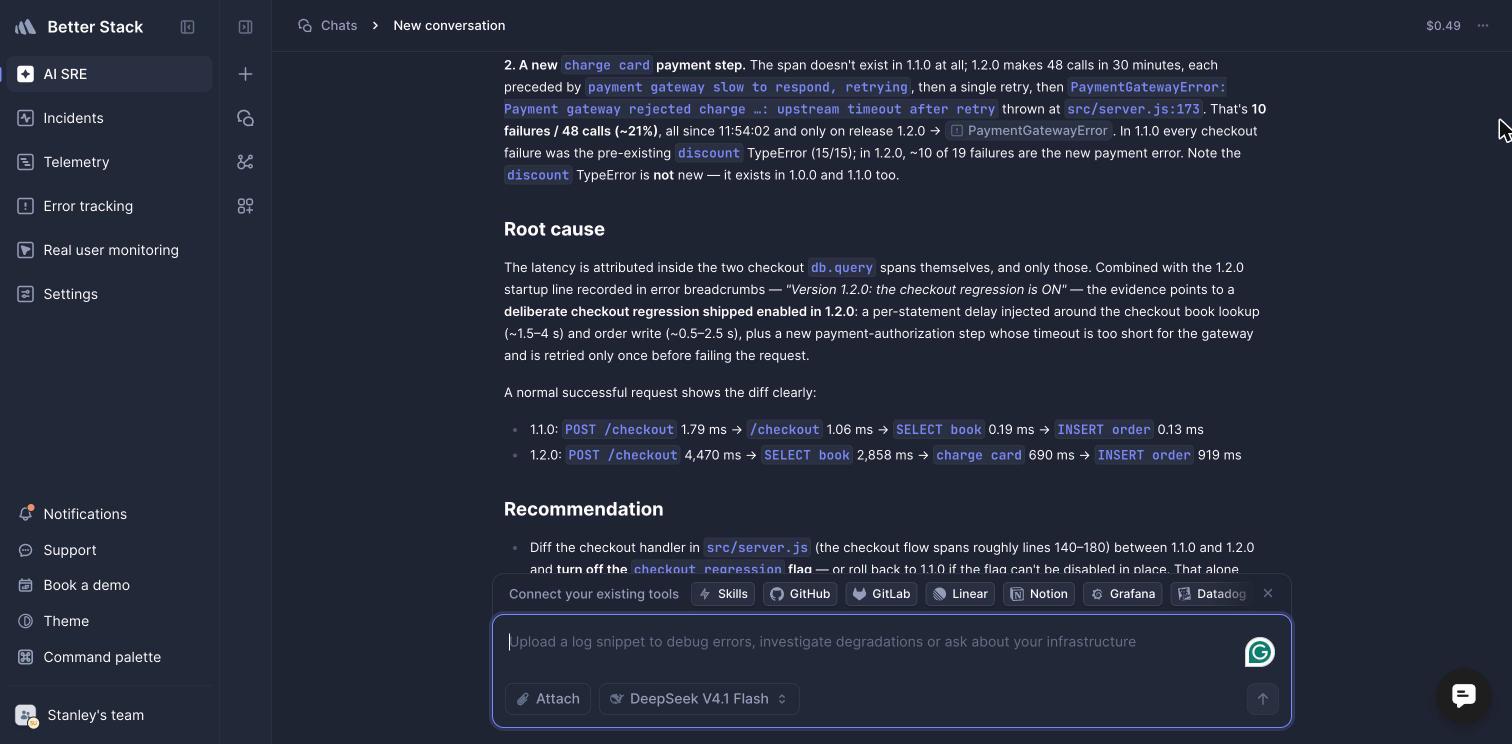Click the src/server.js code in Recommendation

click(757, 548)
